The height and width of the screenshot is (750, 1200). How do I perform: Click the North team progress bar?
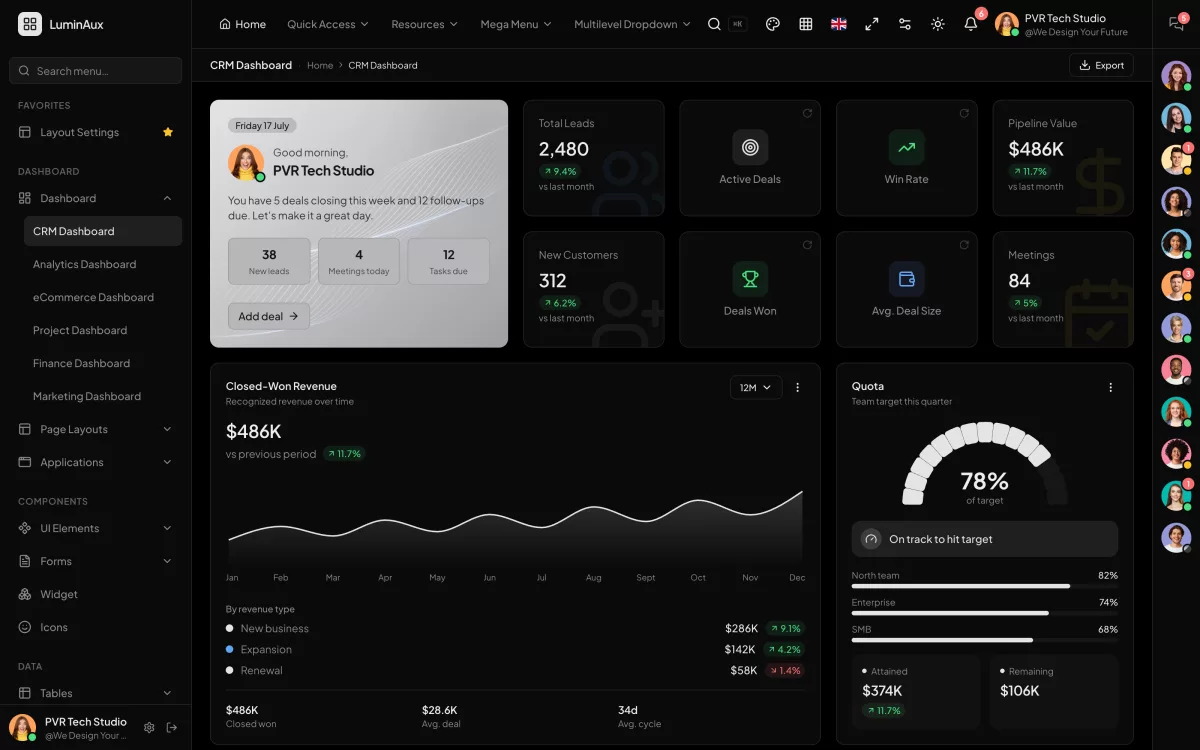tap(984, 586)
